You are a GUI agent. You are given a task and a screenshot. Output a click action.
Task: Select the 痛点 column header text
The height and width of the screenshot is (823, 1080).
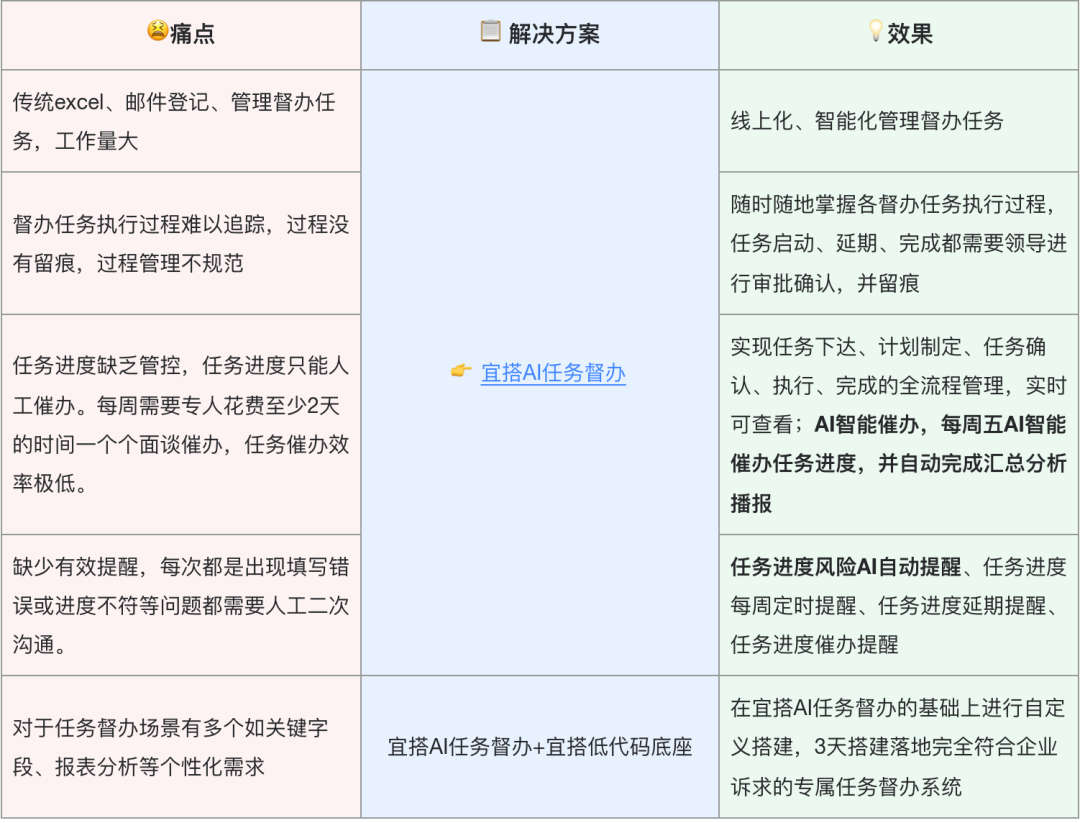coord(192,33)
